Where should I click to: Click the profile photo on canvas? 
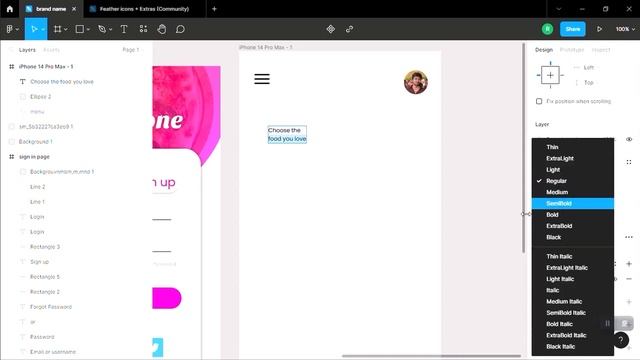point(416,82)
